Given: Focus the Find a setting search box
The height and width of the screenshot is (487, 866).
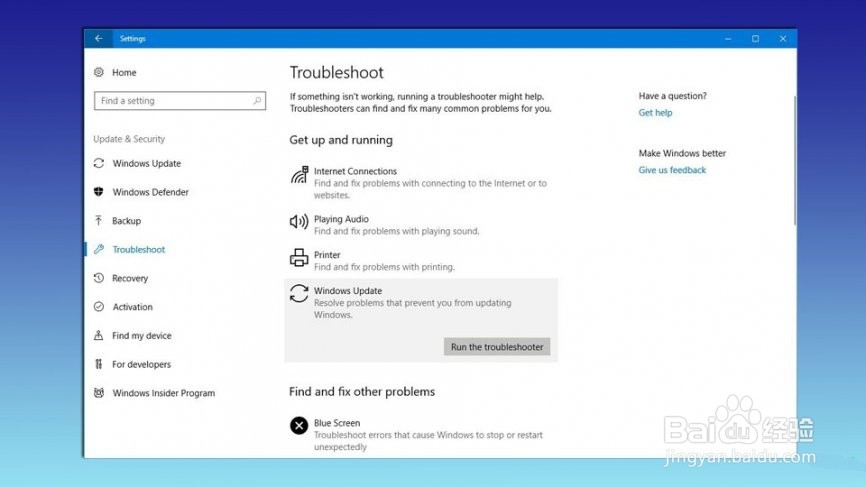Looking at the screenshot, I should [x=179, y=100].
